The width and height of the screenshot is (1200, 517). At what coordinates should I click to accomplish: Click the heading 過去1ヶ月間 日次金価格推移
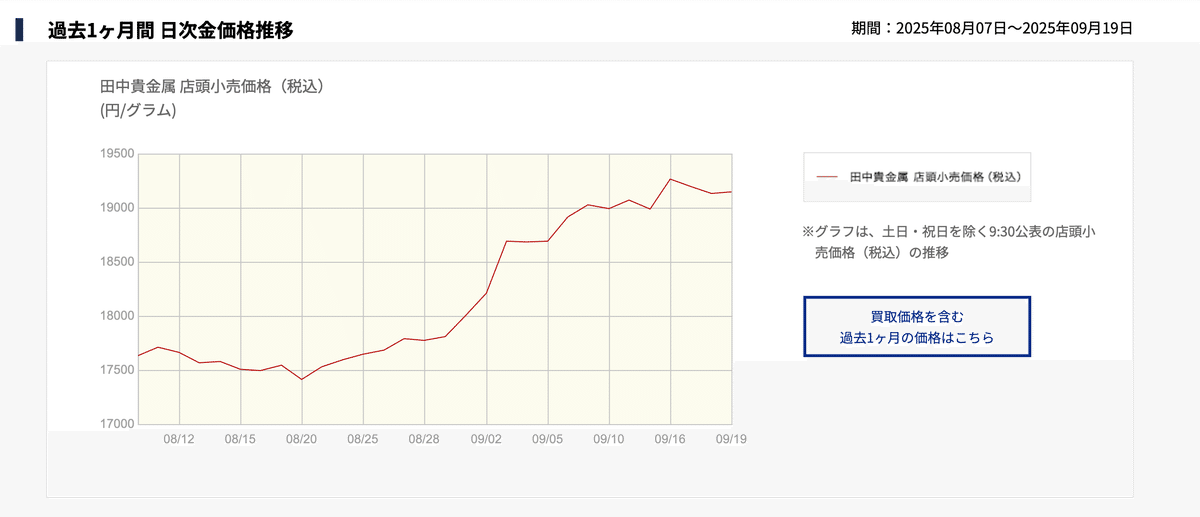coord(170,30)
